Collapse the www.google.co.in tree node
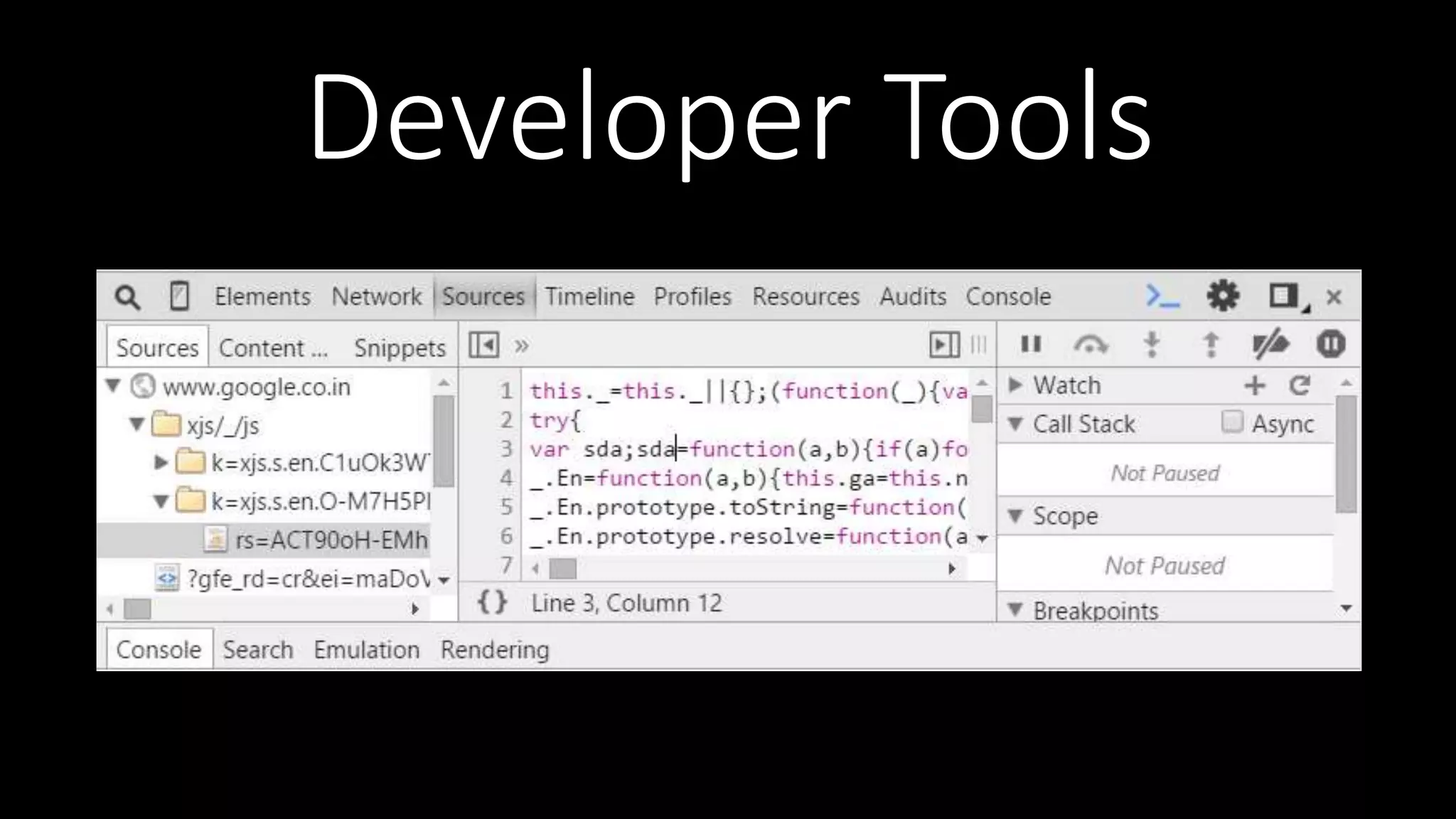 point(112,386)
